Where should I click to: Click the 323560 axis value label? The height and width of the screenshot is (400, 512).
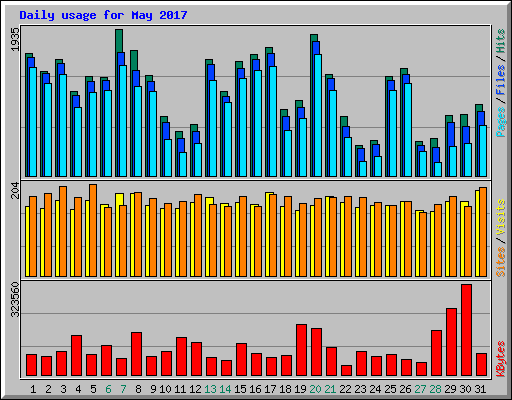tap(15, 300)
